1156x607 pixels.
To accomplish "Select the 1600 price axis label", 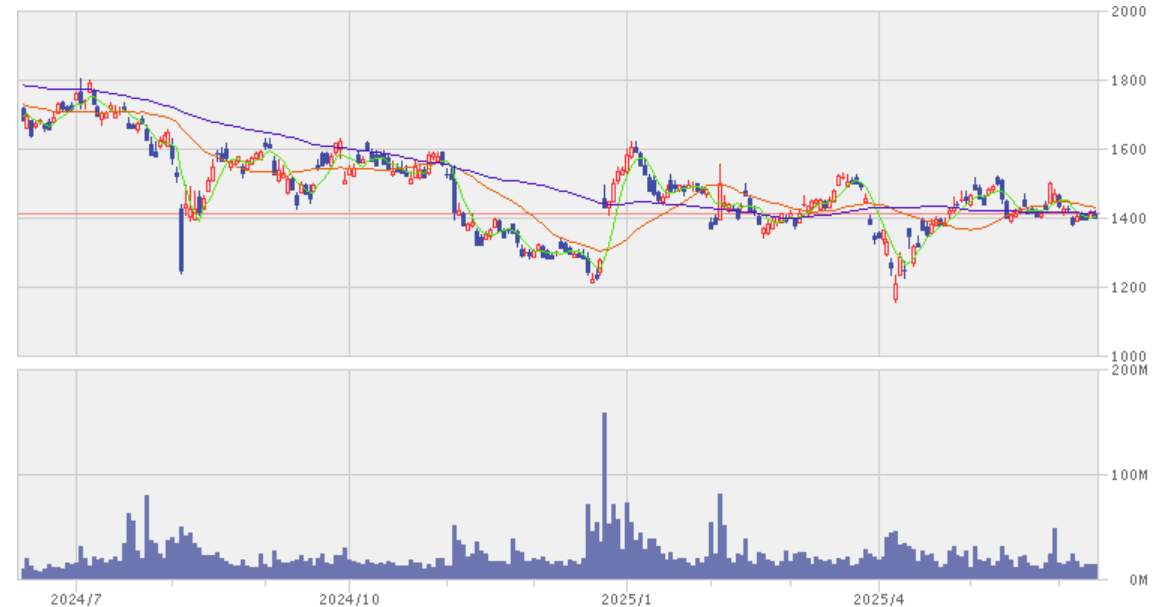I will [x=1128, y=150].
